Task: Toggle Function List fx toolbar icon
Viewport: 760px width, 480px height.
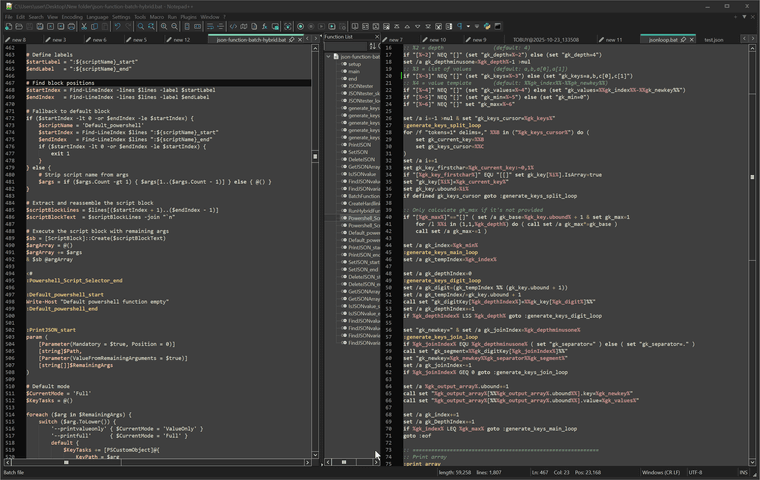Action: point(265,27)
